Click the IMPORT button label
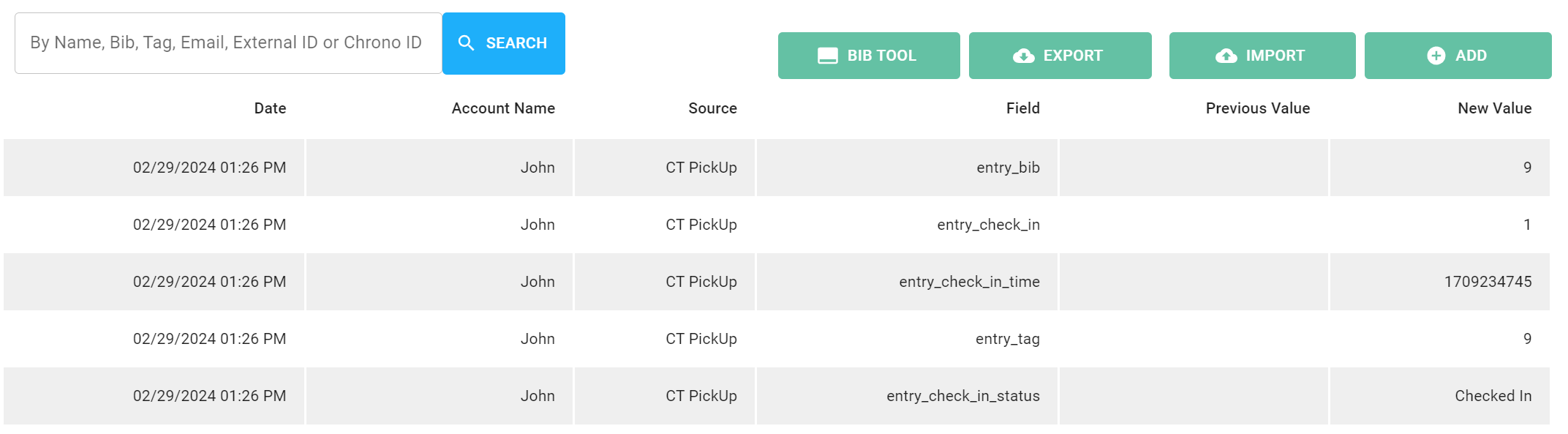This screenshot has width=1568, height=434. pyautogui.click(x=1275, y=56)
